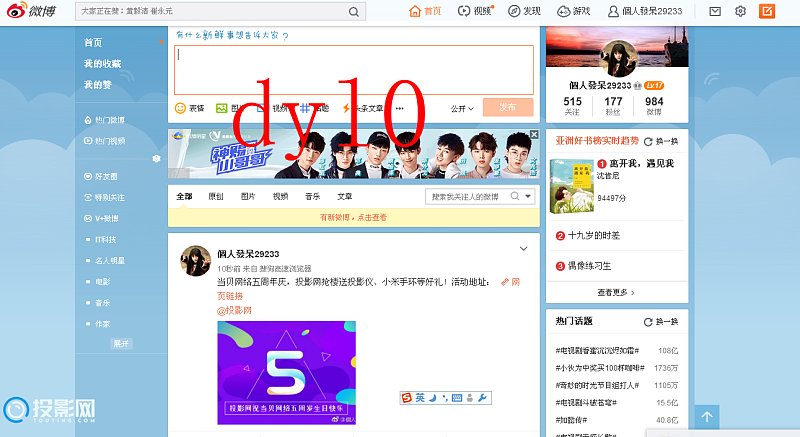Toggle Sogou input 英 language mode
Viewport: 800px width, 437px height.
pyautogui.click(x=420, y=398)
